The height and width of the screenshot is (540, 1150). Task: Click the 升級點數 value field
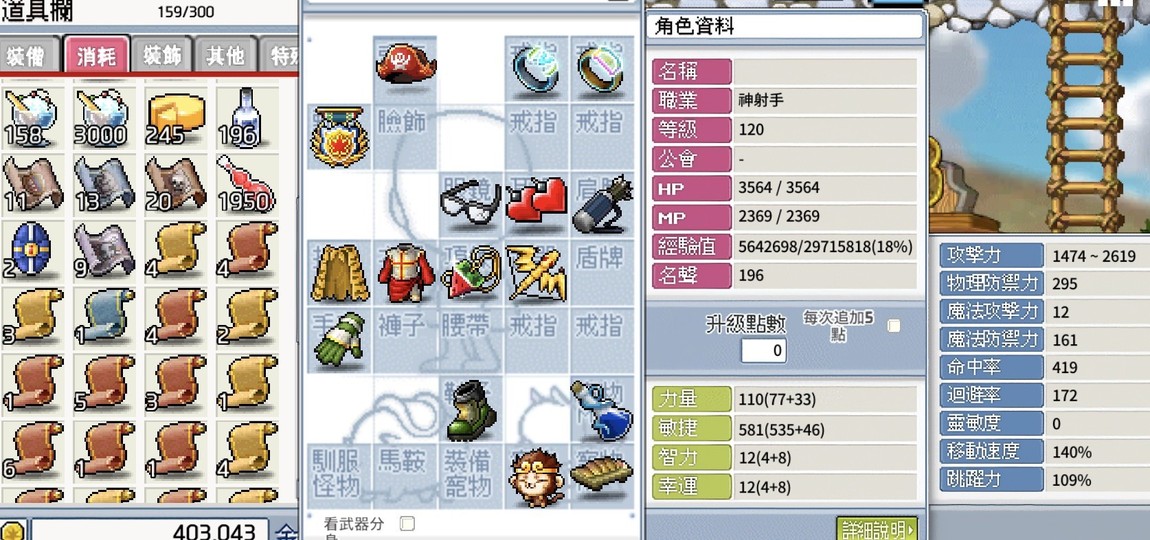coord(763,350)
